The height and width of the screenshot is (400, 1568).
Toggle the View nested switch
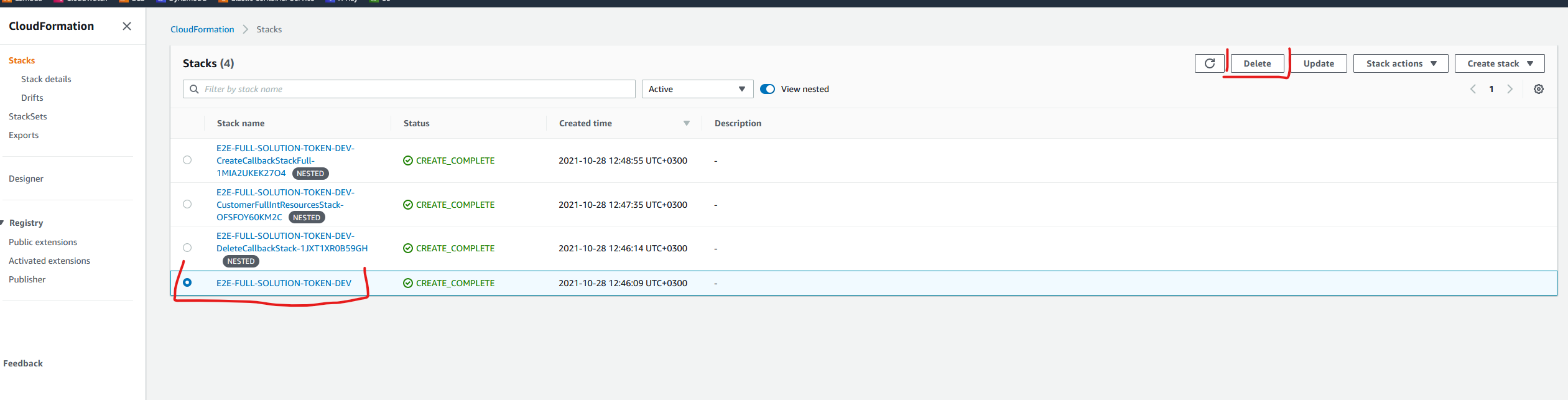[768, 89]
